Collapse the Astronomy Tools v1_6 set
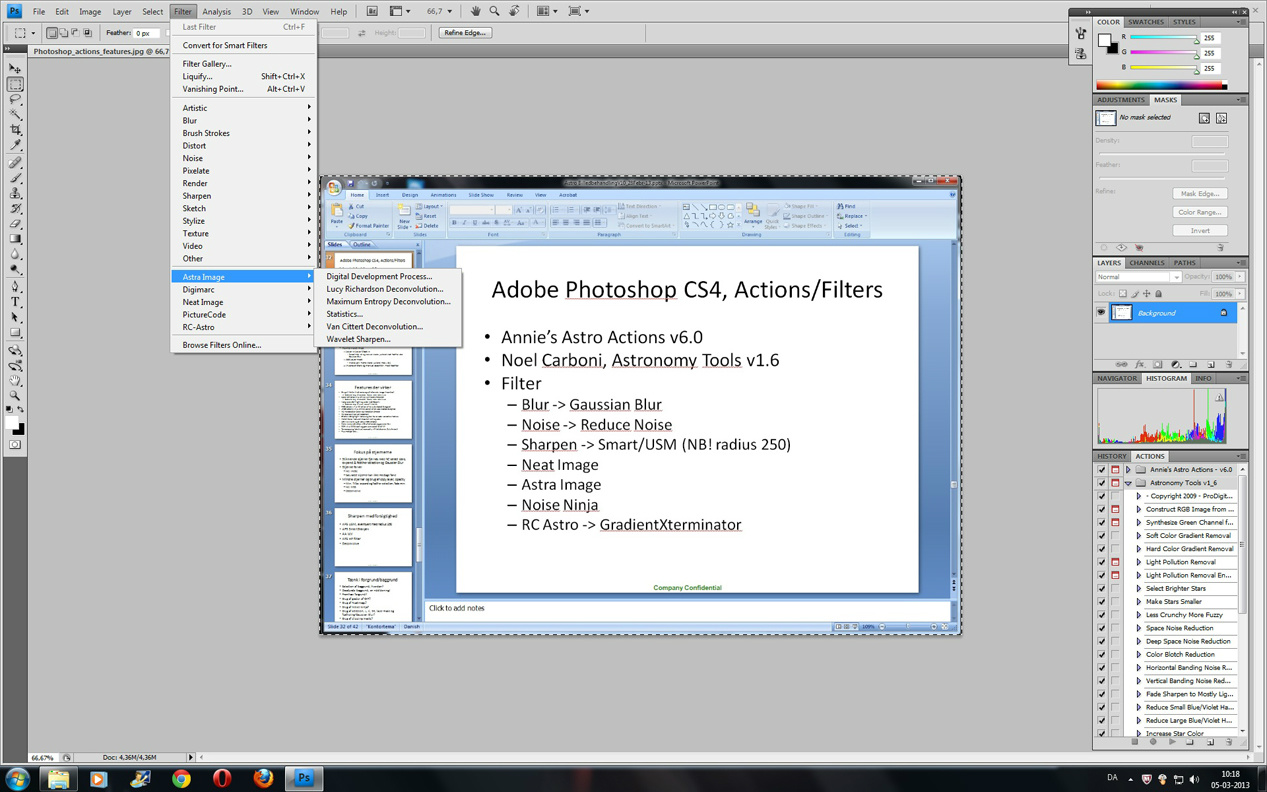 coord(1128,483)
